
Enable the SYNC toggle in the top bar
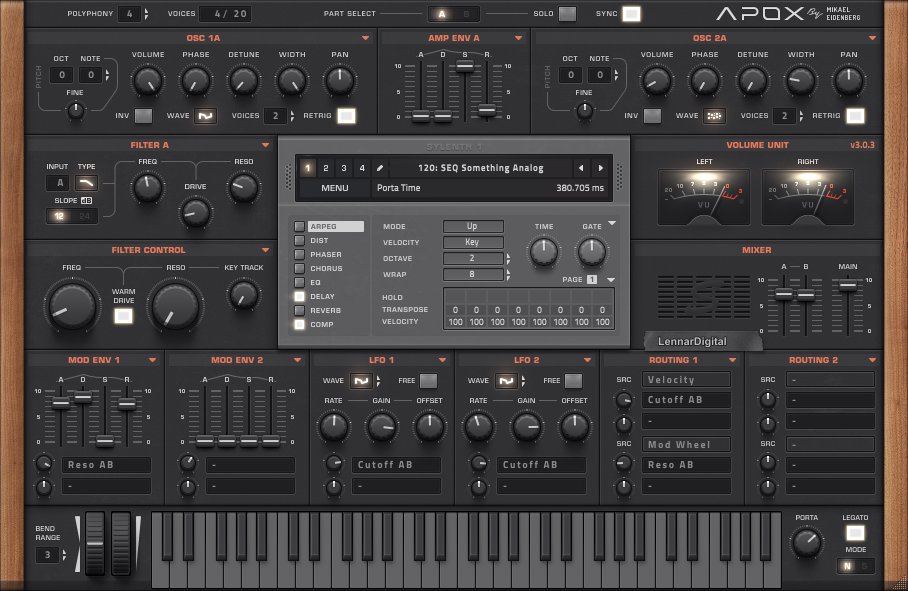tap(631, 14)
